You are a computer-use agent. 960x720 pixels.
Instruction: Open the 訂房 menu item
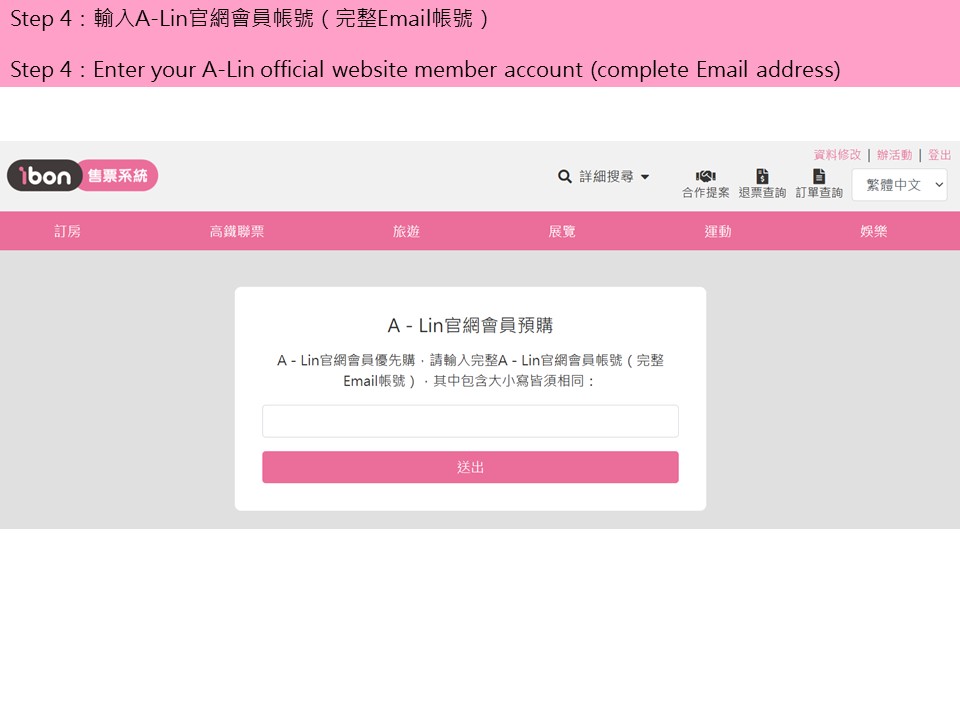click(67, 231)
